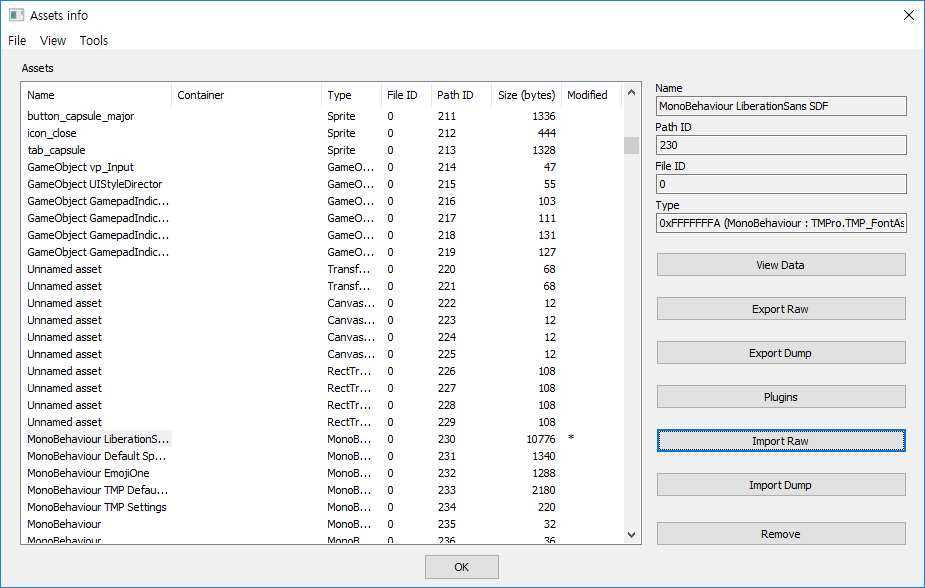The image size is (925, 588).
Task: Sort assets by the Size column
Action: 525,94
